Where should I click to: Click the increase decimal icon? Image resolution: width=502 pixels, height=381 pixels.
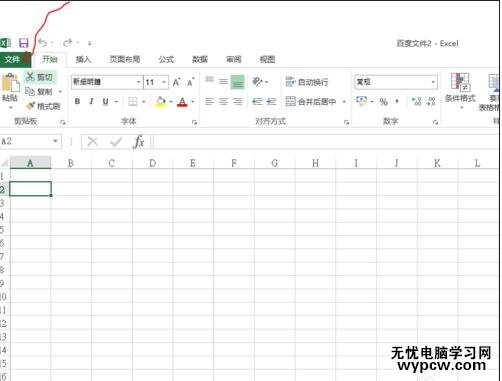(417, 101)
